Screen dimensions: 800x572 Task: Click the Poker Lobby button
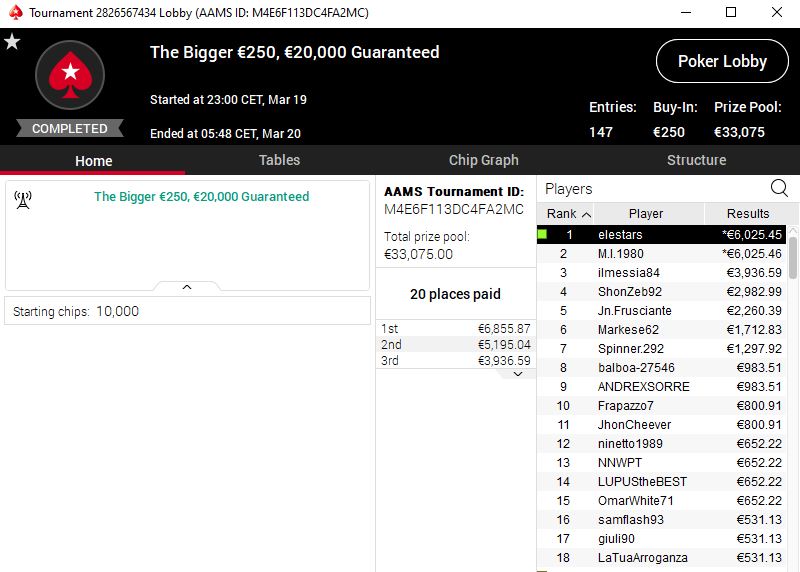722,61
